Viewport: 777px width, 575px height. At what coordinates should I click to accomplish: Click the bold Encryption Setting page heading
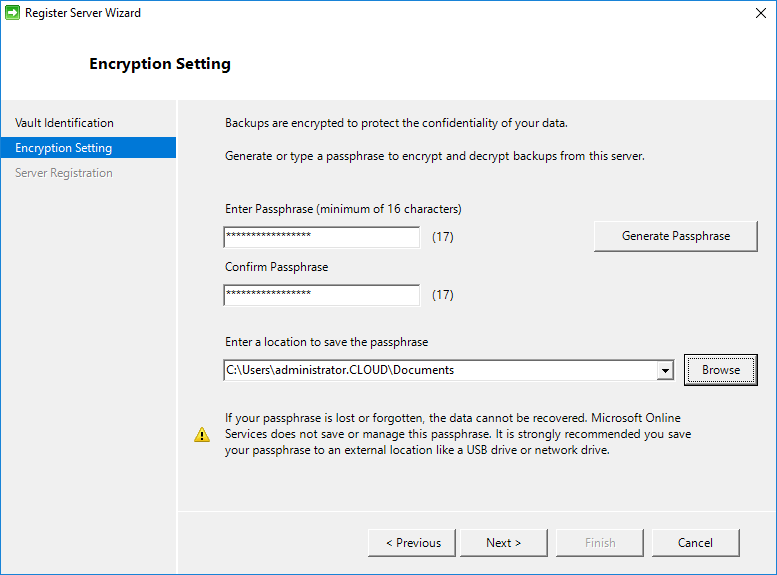coord(160,64)
